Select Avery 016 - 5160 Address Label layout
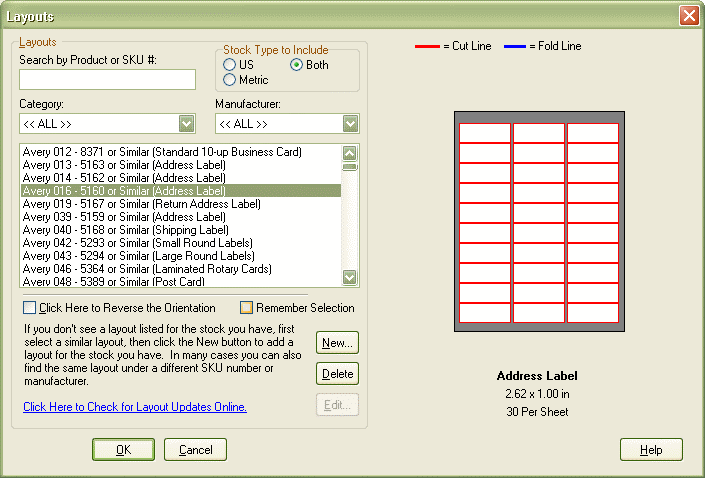Viewport: 705px width, 478px height. (181, 191)
